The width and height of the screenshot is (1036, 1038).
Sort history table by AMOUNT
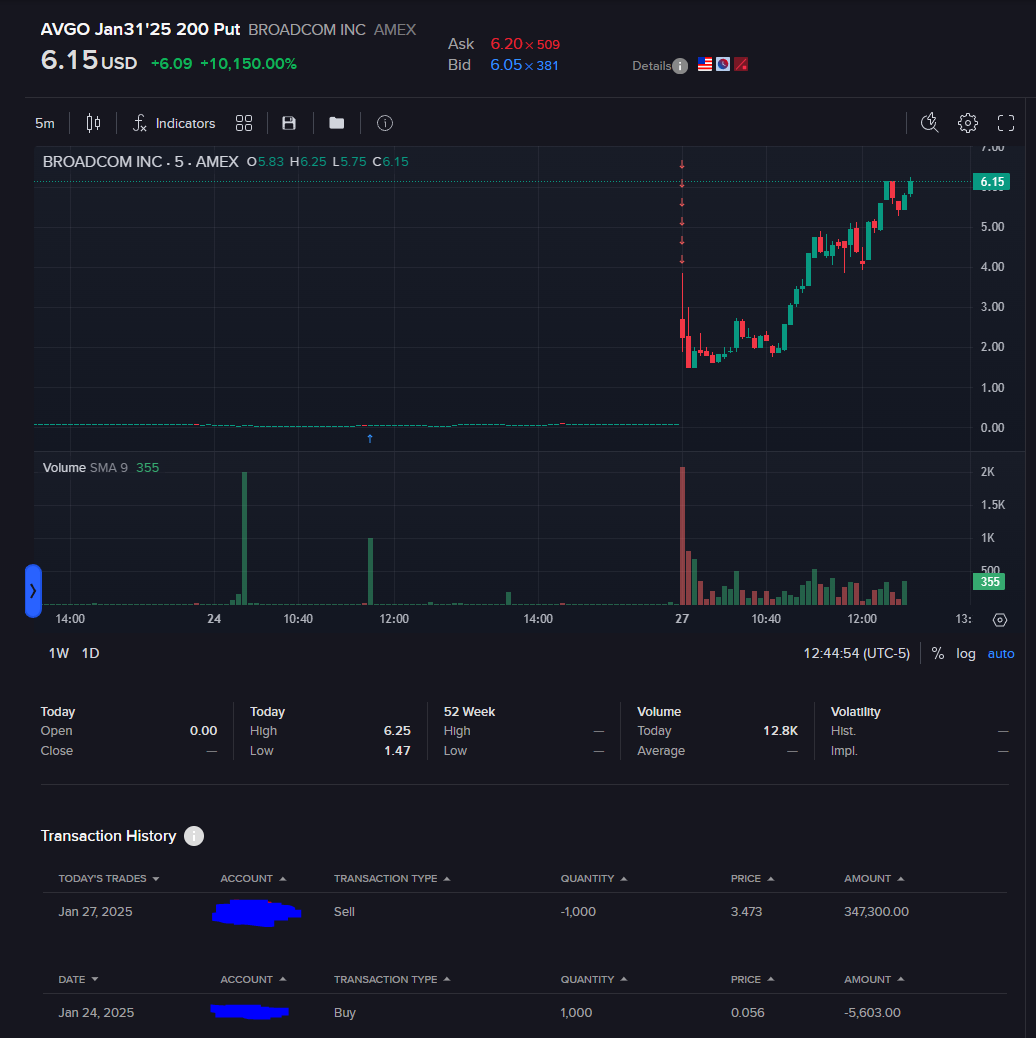coord(874,980)
